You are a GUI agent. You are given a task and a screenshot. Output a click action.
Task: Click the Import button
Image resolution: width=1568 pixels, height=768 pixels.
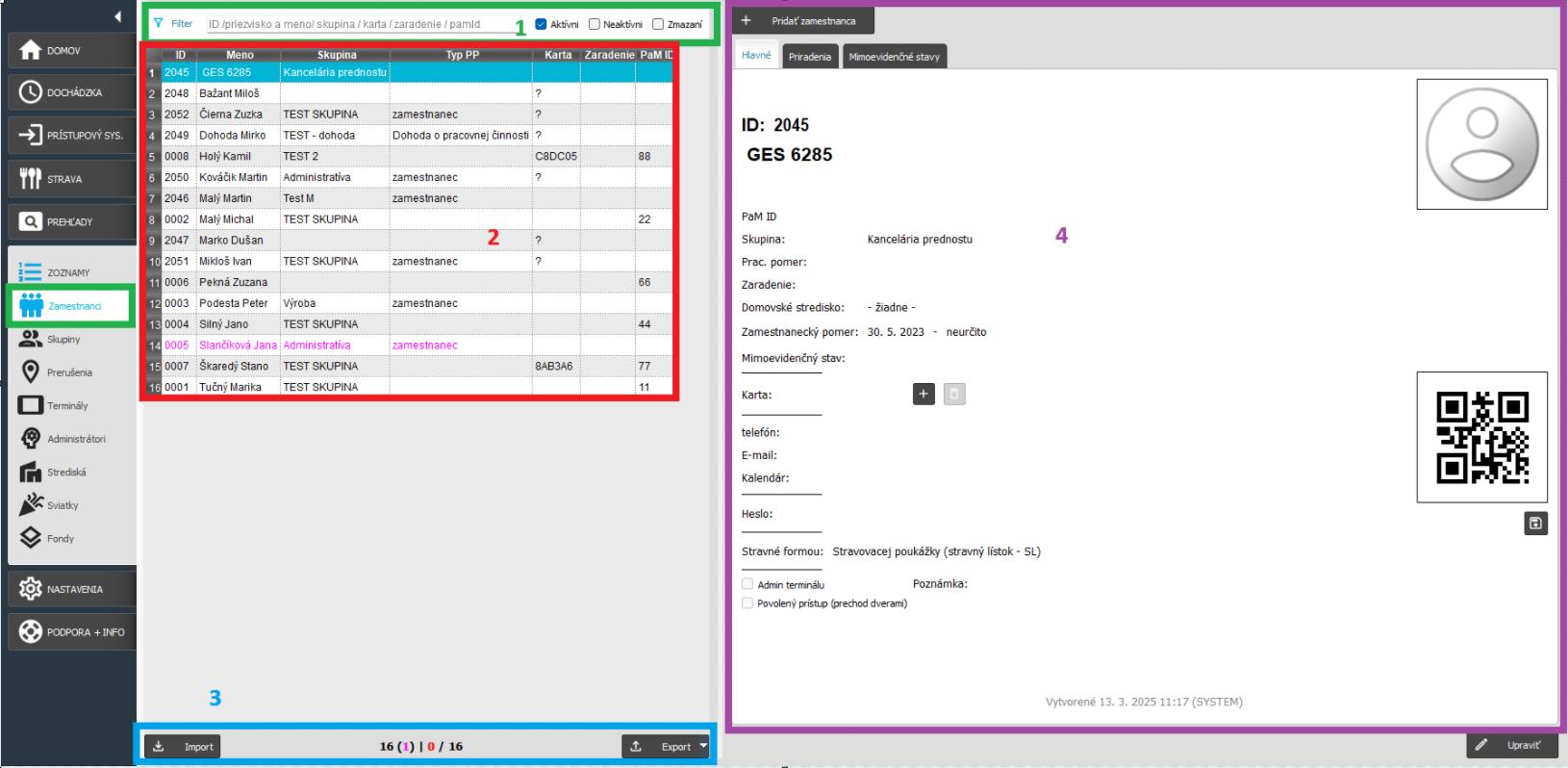(183, 746)
